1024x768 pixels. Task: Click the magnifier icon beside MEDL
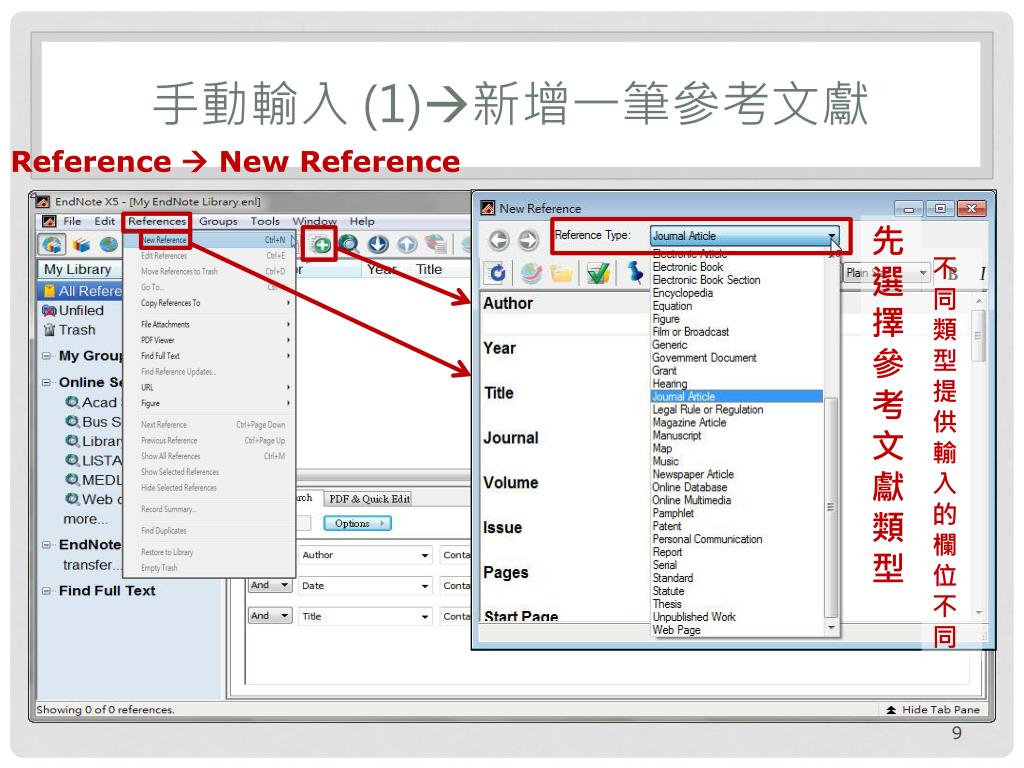pos(72,480)
